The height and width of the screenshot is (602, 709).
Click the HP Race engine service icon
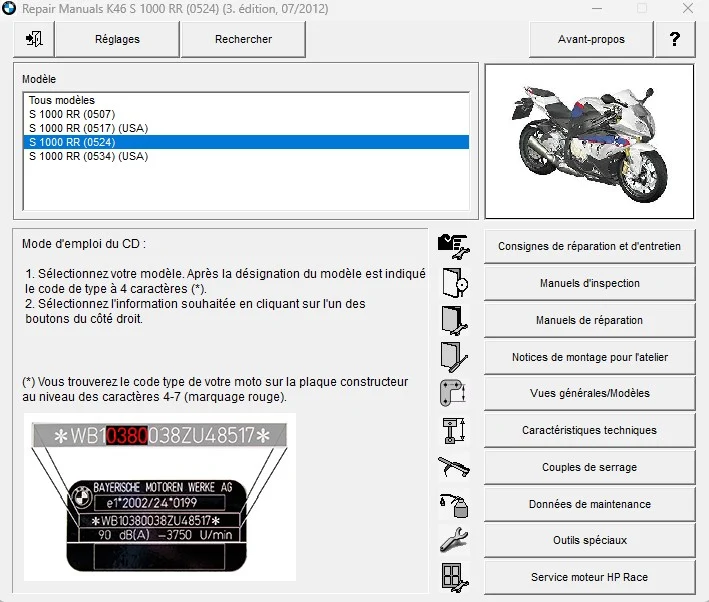coord(454,578)
